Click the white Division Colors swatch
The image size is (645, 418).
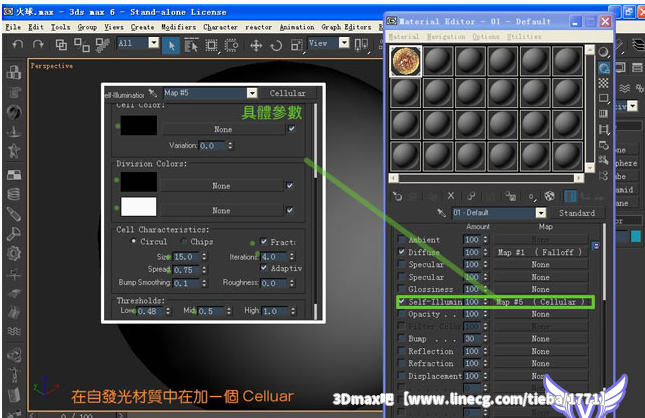[x=139, y=207]
